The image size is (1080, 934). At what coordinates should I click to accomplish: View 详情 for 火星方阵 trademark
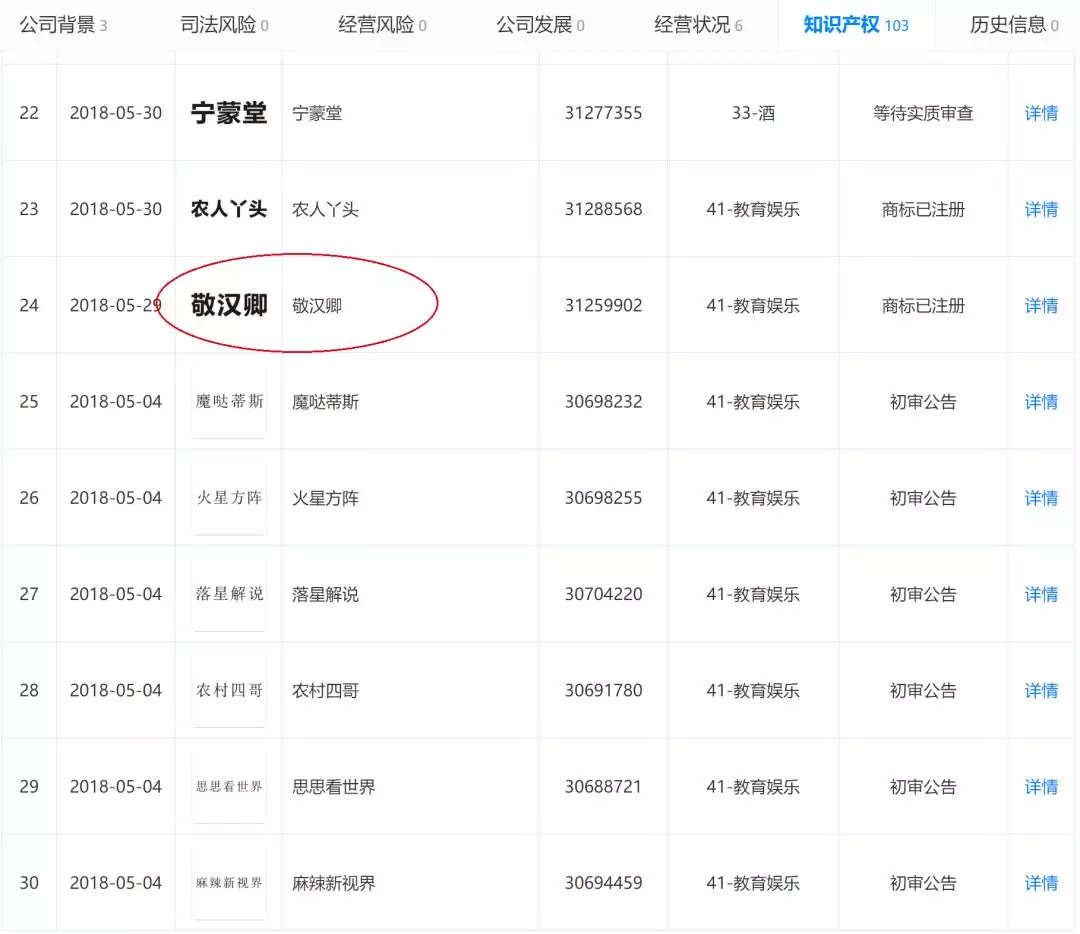coord(1041,498)
